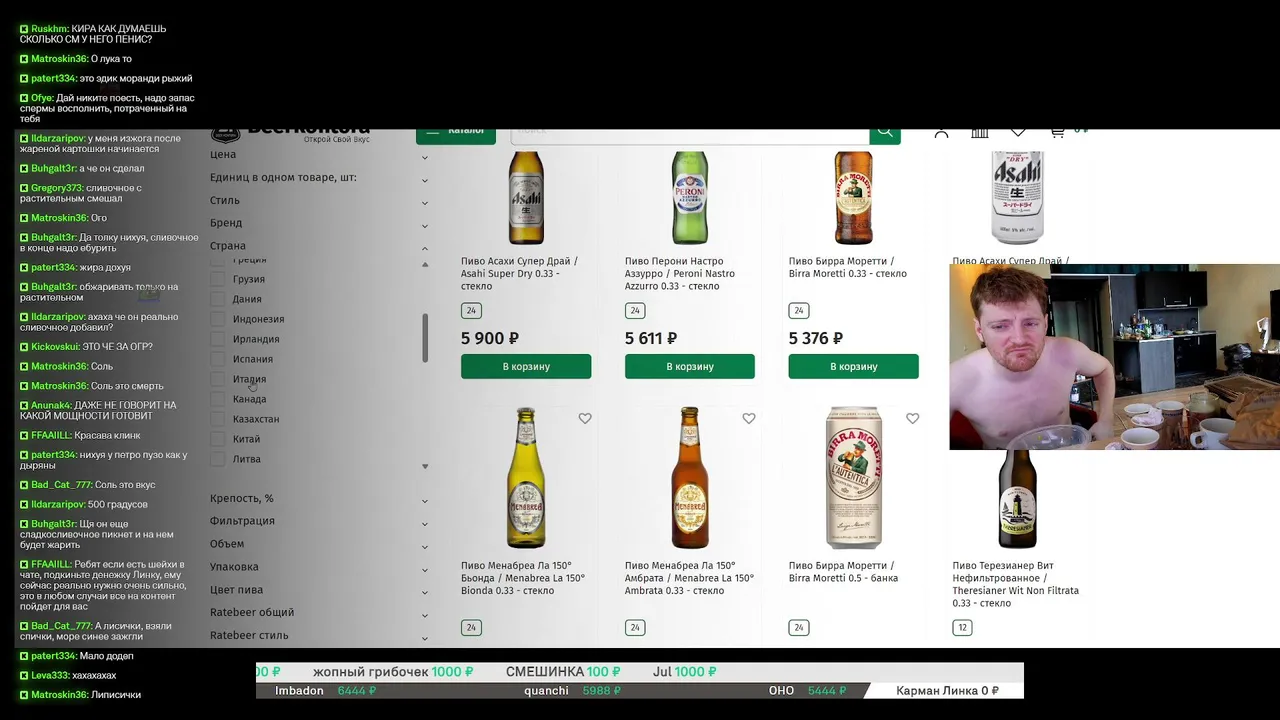Click the 5 611 ₽ Peroni price
The width and height of the screenshot is (1280, 720).
(x=651, y=339)
